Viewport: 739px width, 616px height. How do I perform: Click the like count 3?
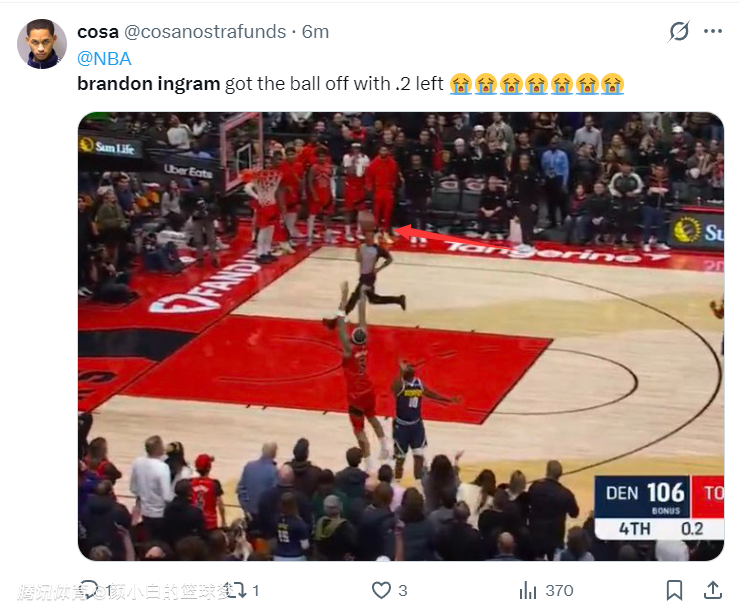point(402,591)
